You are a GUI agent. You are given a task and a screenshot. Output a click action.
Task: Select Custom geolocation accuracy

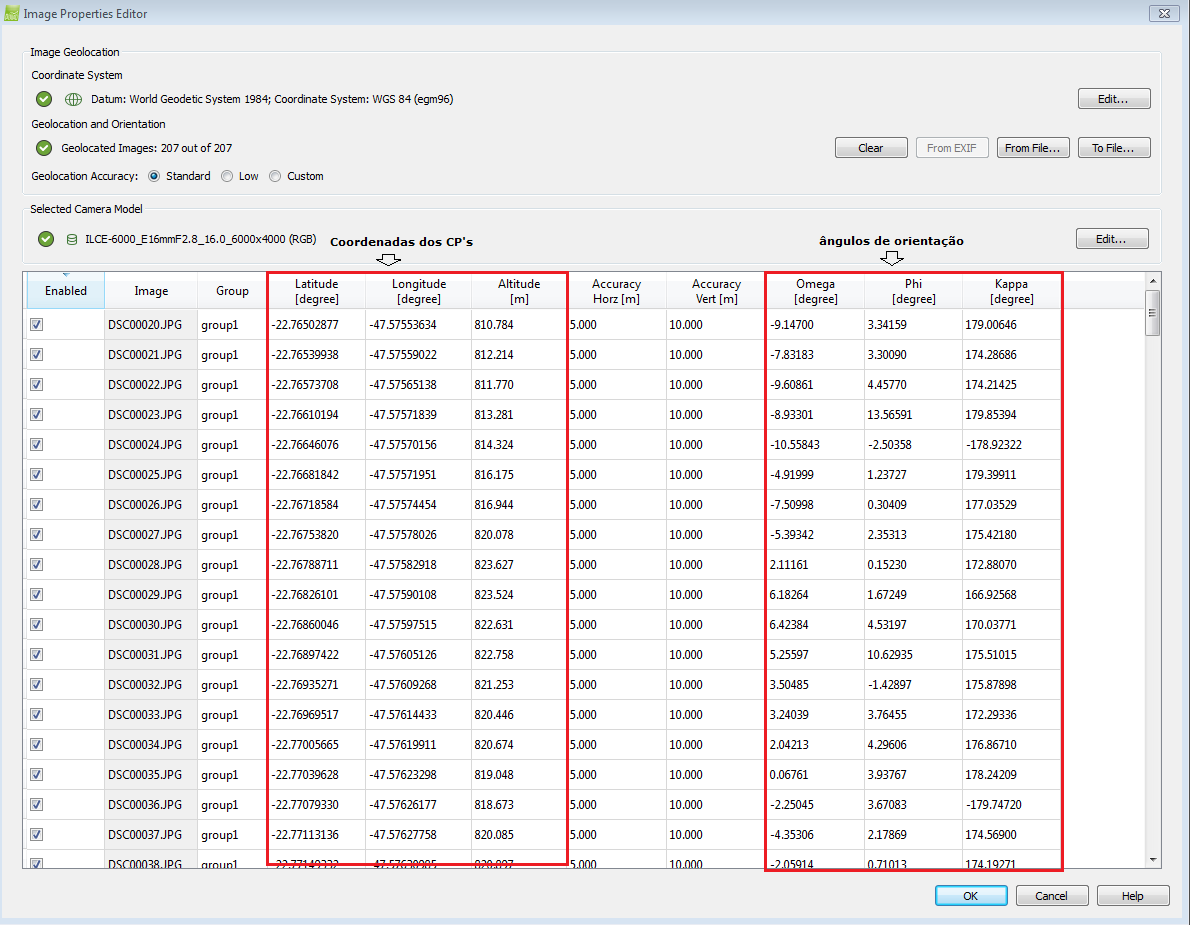click(275, 176)
